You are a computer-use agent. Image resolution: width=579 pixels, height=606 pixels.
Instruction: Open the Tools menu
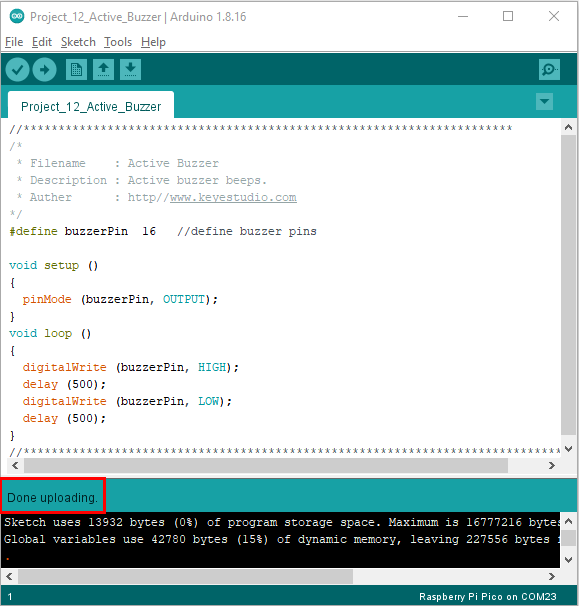118,42
